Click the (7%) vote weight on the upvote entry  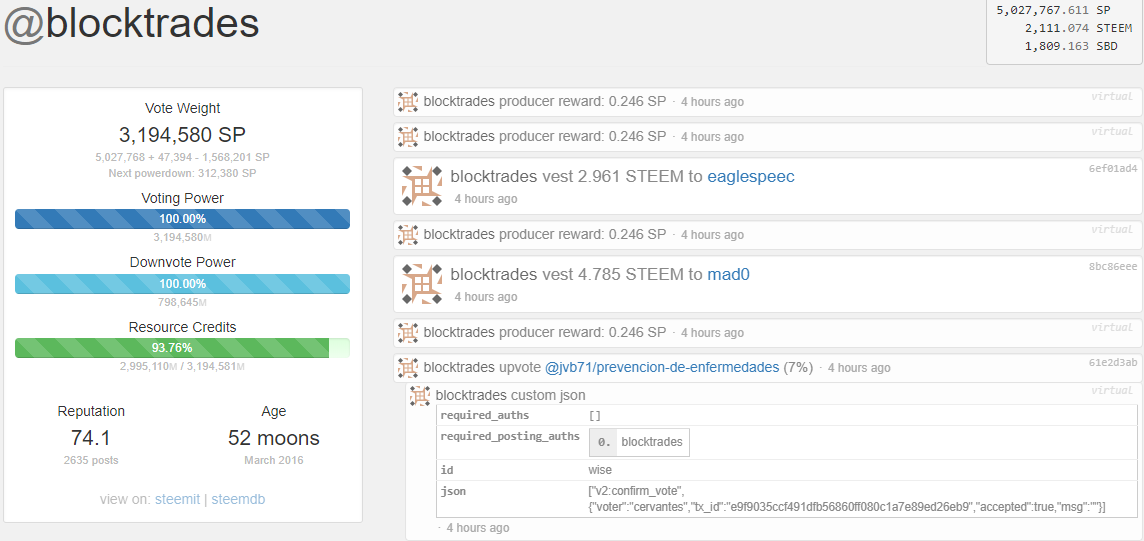click(798, 367)
